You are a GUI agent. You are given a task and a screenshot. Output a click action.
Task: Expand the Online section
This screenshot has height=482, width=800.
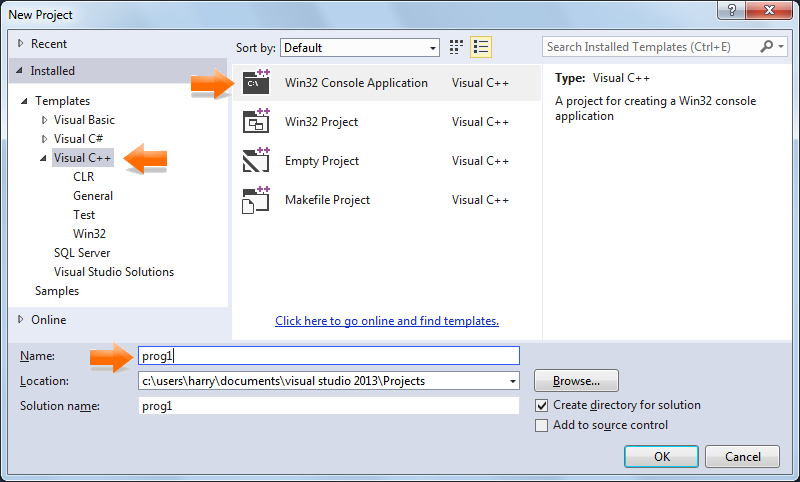22,320
